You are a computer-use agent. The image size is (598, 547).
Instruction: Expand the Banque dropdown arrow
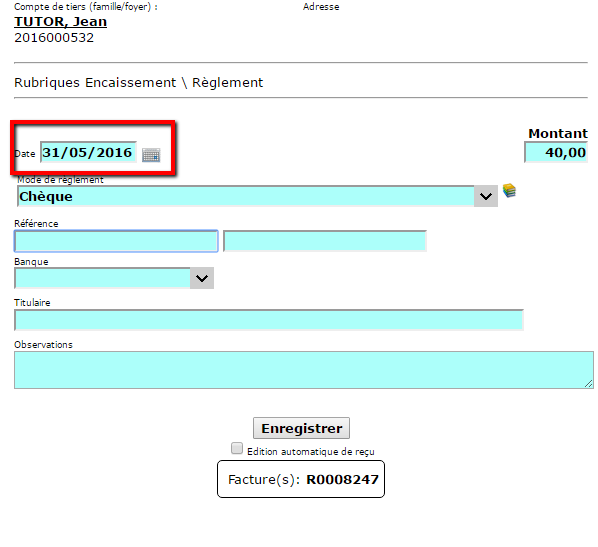[x=202, y=278]
